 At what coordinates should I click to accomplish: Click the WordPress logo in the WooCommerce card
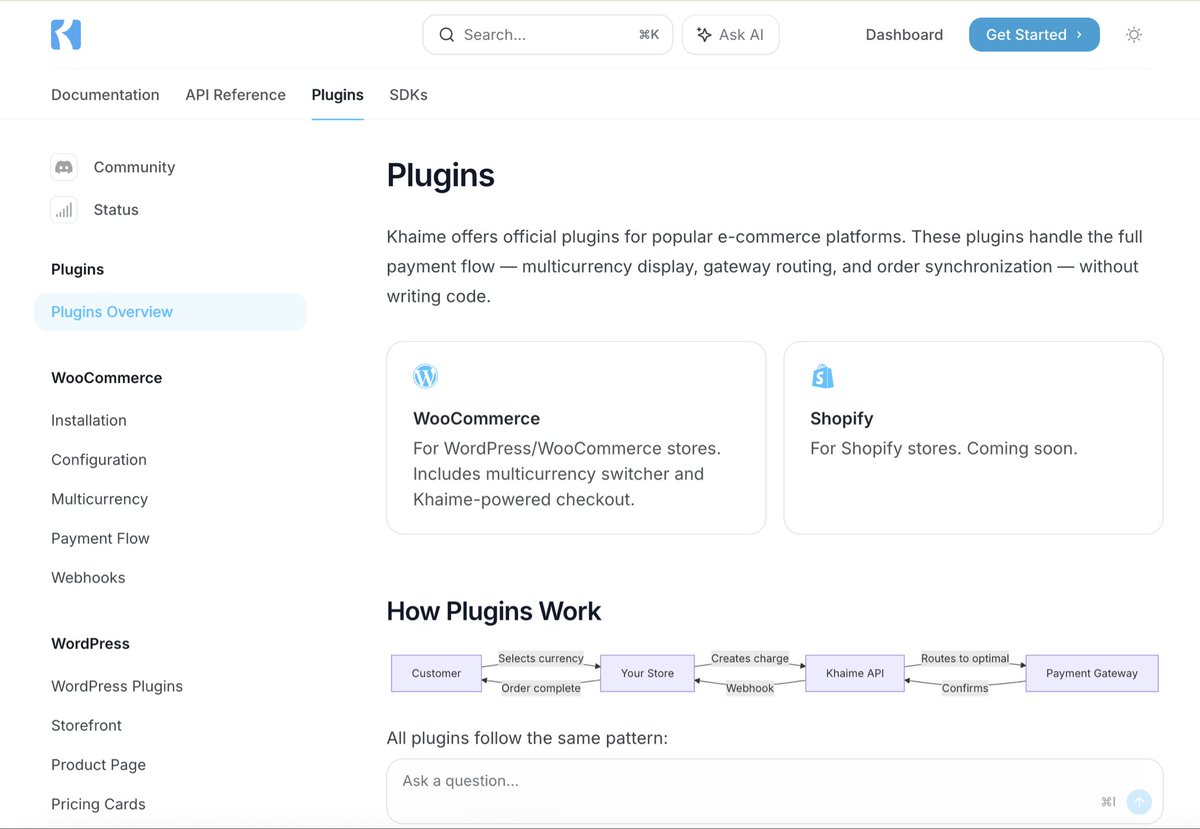pos(425,376)
